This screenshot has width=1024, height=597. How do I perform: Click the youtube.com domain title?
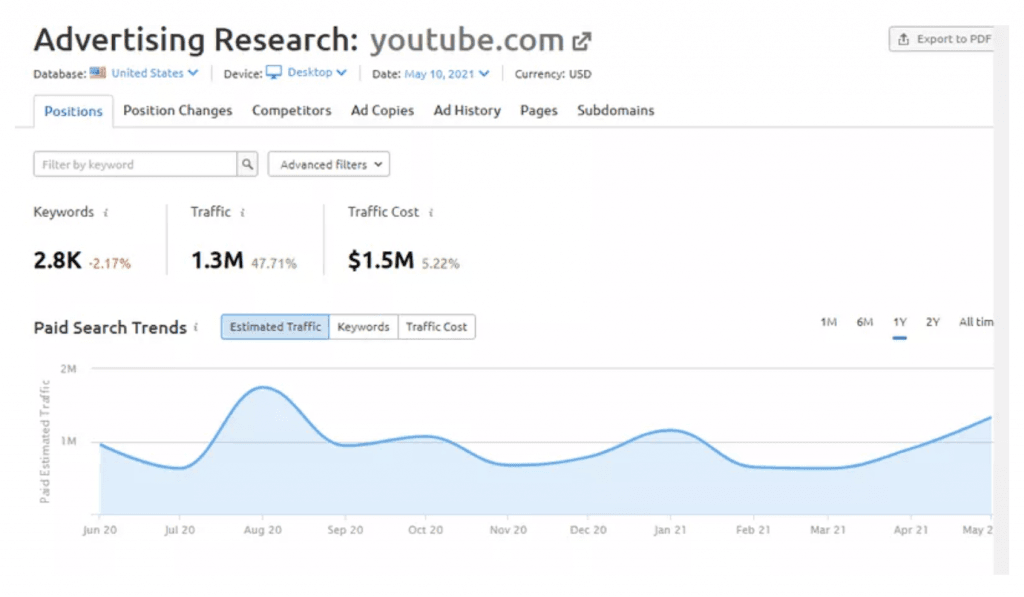pyautogui.click(x=467, y=40)
